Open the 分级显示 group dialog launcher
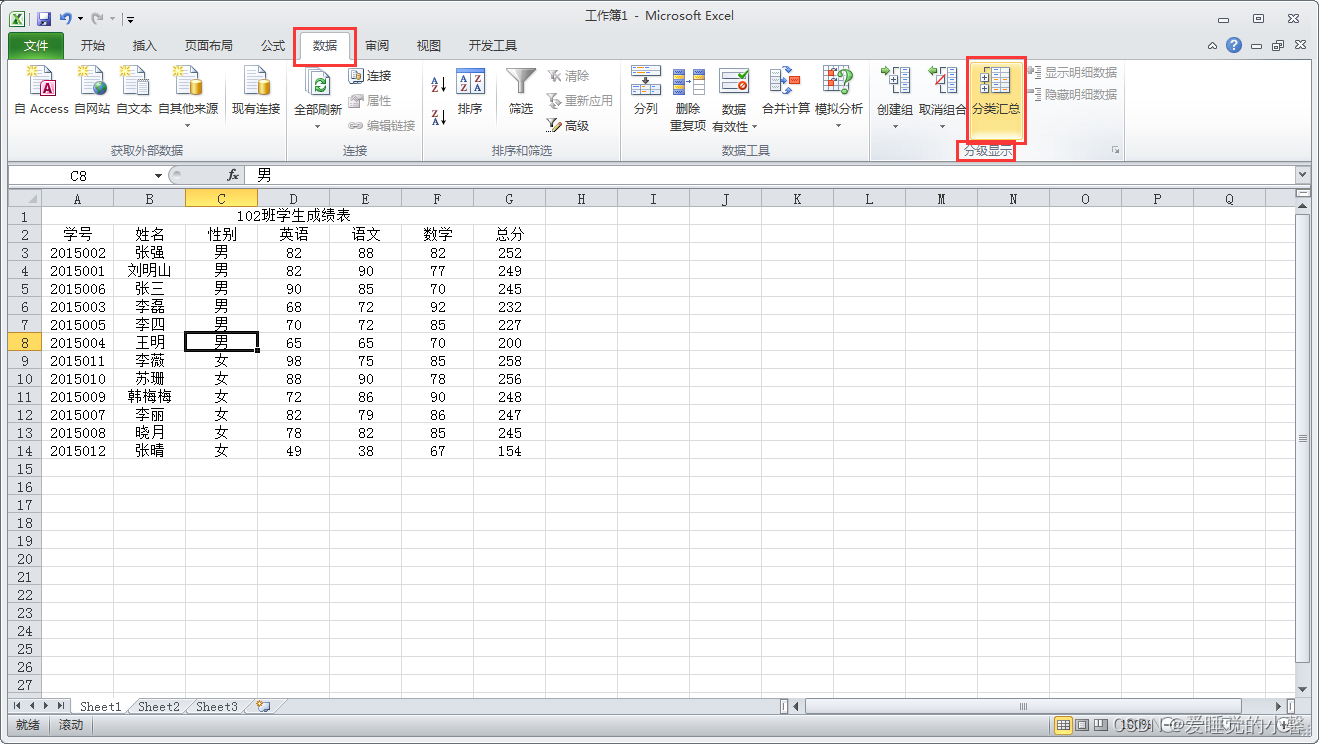1319x744 pixels. (x=1115, y=151)
